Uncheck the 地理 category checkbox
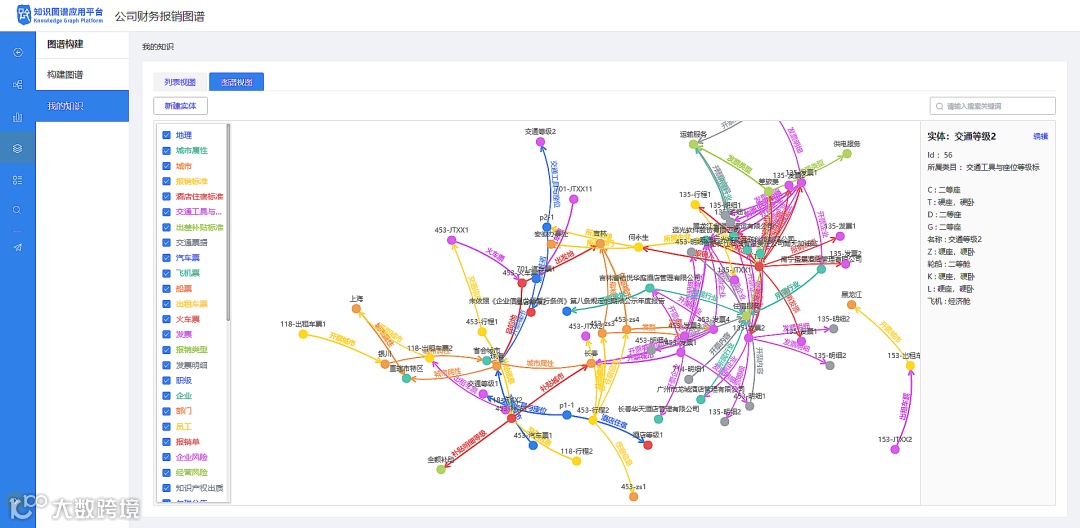 click(166, 135)
